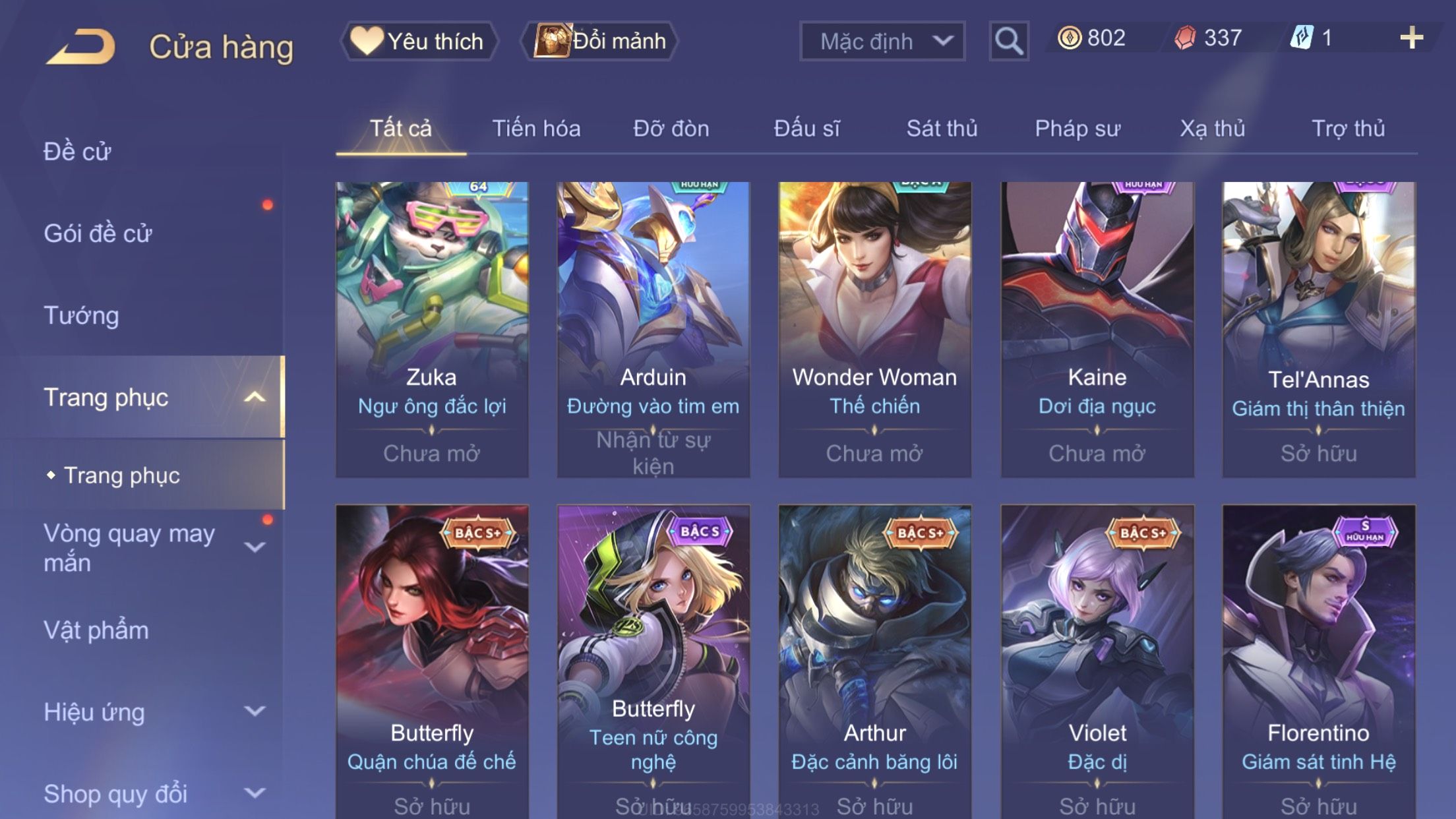1456x819 pixels.
Task: Open favorites with the heart icon
Action: pos(366,40)
